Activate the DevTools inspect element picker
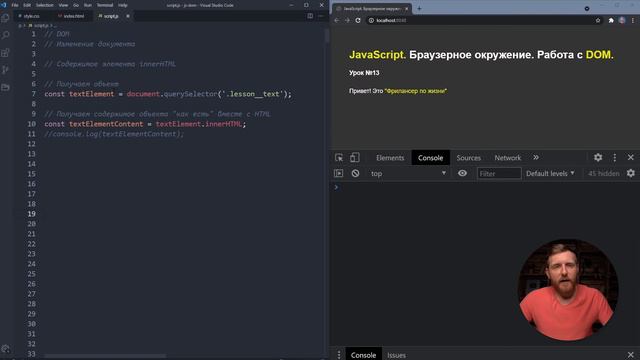The width and height of the screenshot is (640, 360). [x=339, y=158]
